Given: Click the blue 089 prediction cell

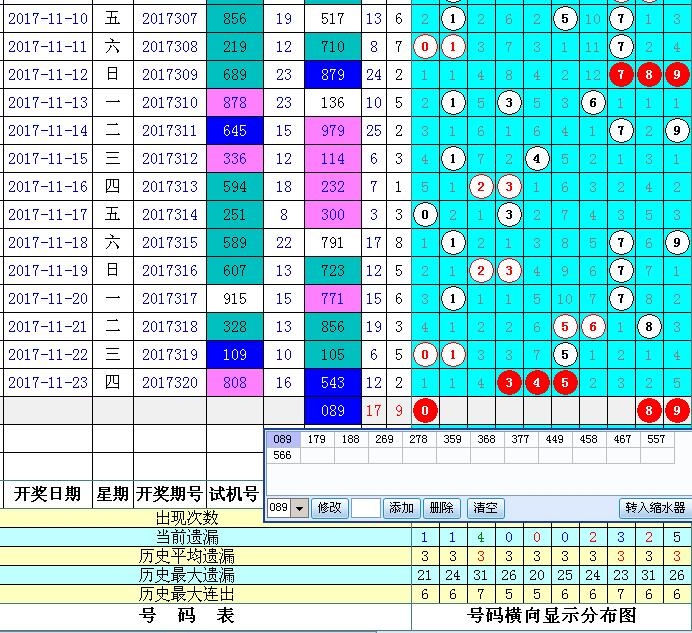Looking at the screenshot, I should pyautogui.click(x=334, y=410).
